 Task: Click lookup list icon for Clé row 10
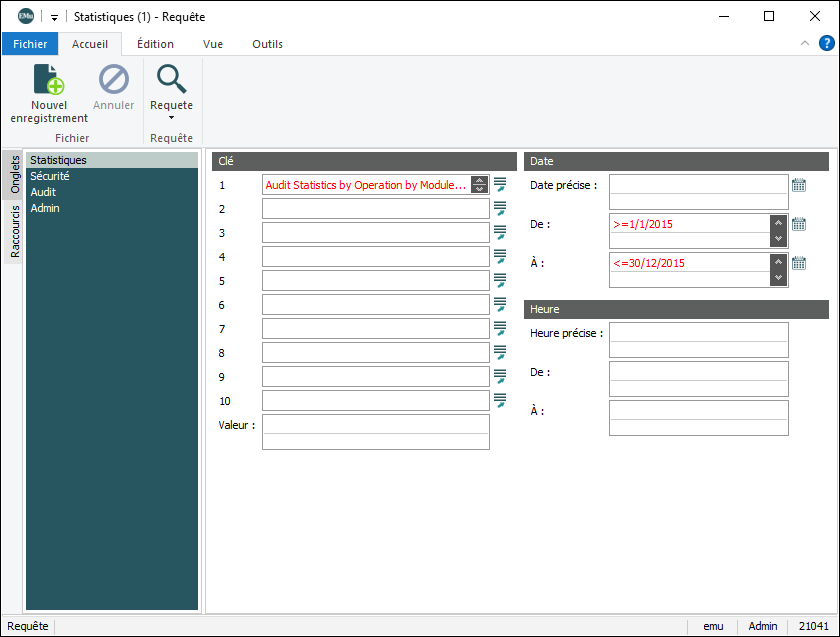(500, 400)
